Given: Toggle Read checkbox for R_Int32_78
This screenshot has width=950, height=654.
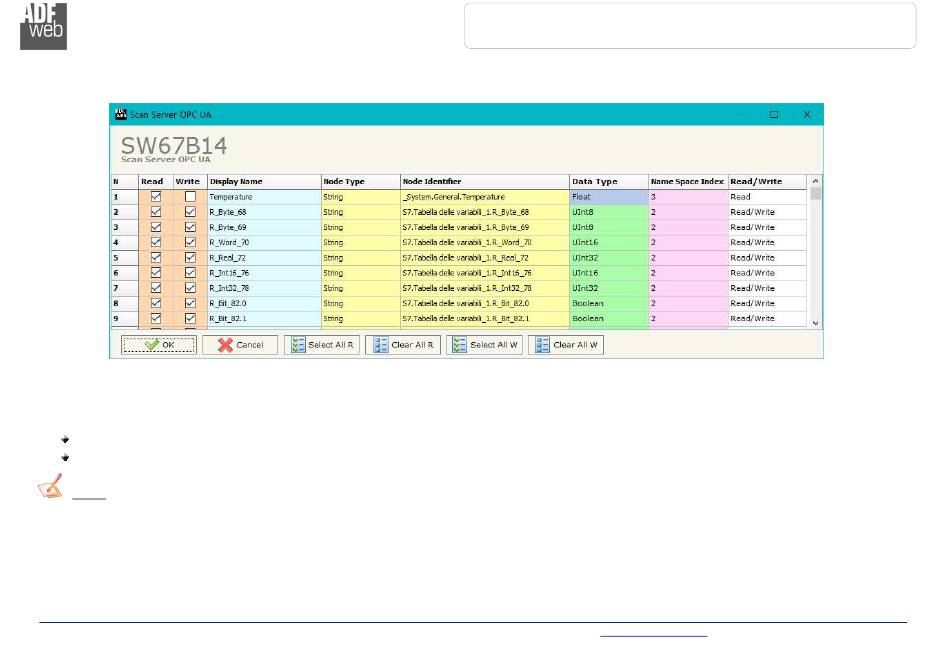Looking at the screenshot, I should [x=156, y=288].
